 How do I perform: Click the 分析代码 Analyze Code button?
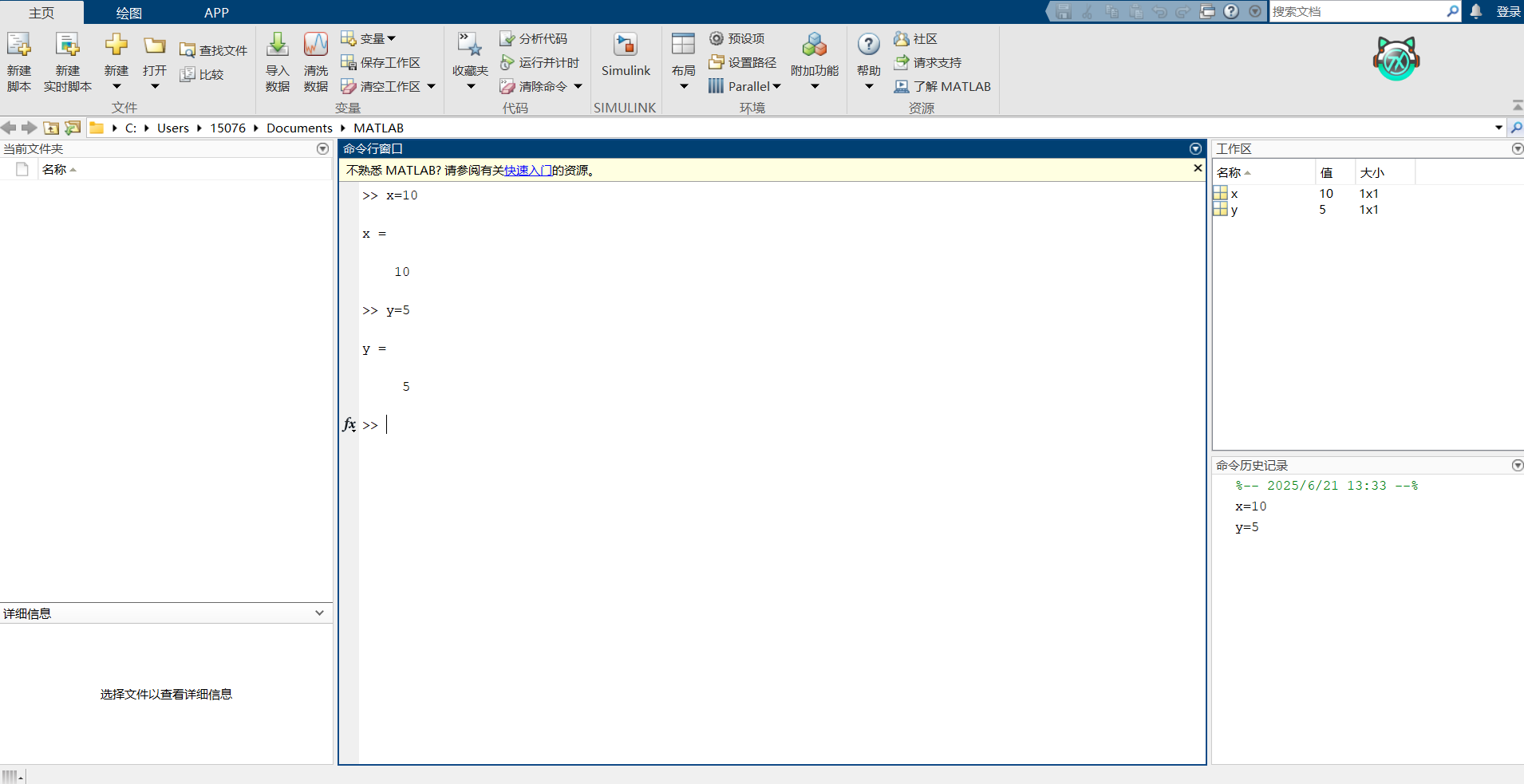coord(533,38)
